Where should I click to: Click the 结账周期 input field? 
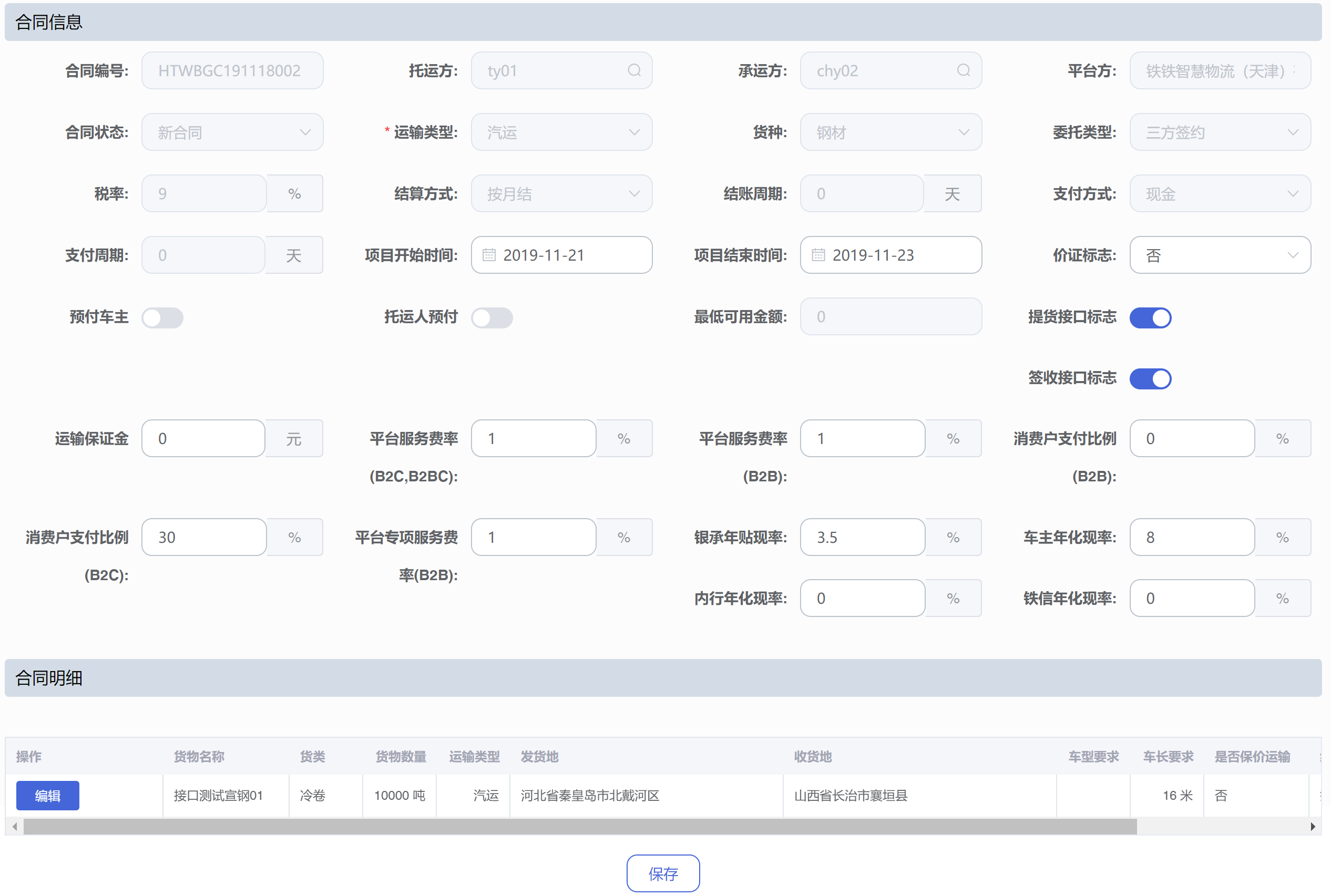point(862,194)
